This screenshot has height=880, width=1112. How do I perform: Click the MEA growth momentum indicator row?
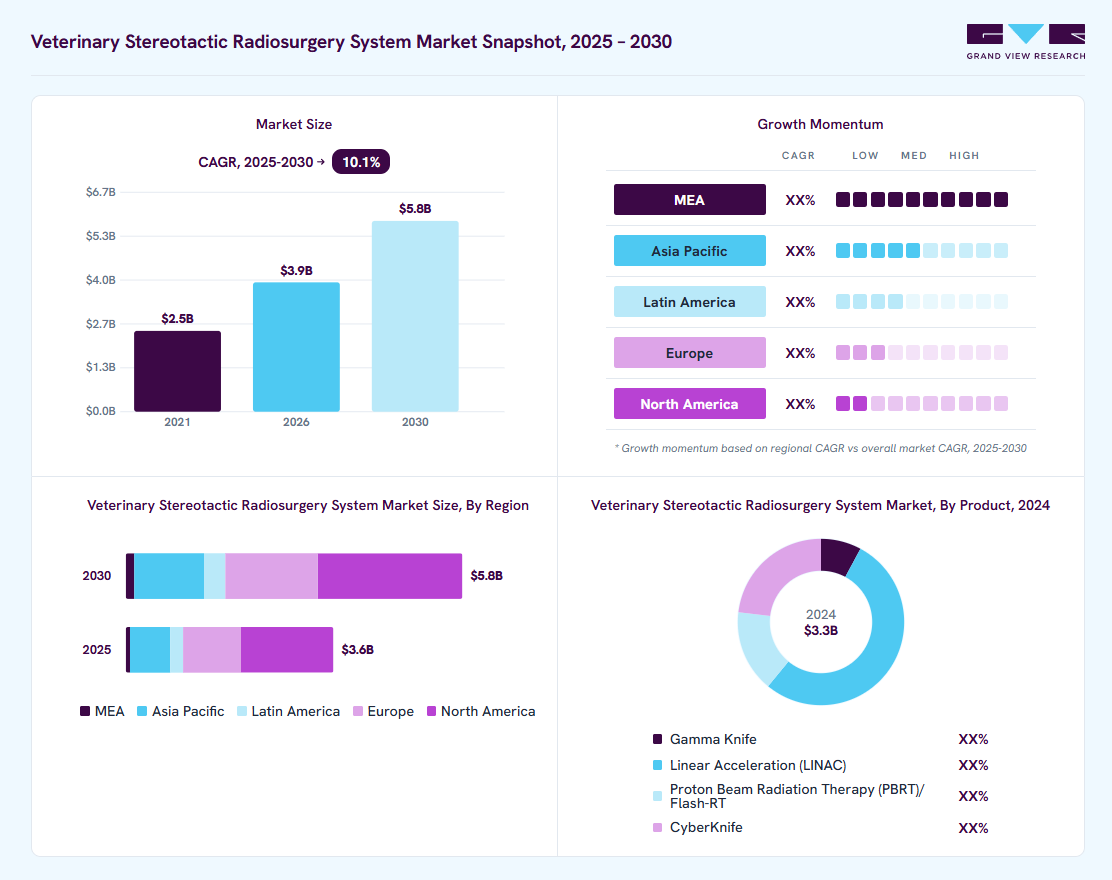pos(922,200)
